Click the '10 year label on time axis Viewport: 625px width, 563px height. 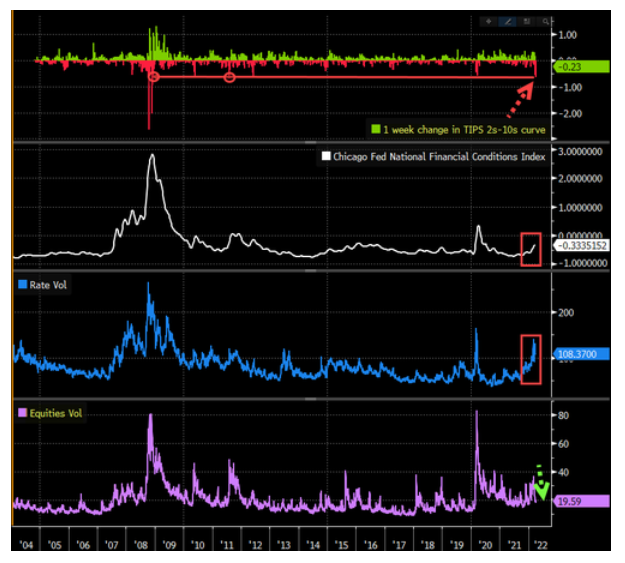tap(198, 545)
